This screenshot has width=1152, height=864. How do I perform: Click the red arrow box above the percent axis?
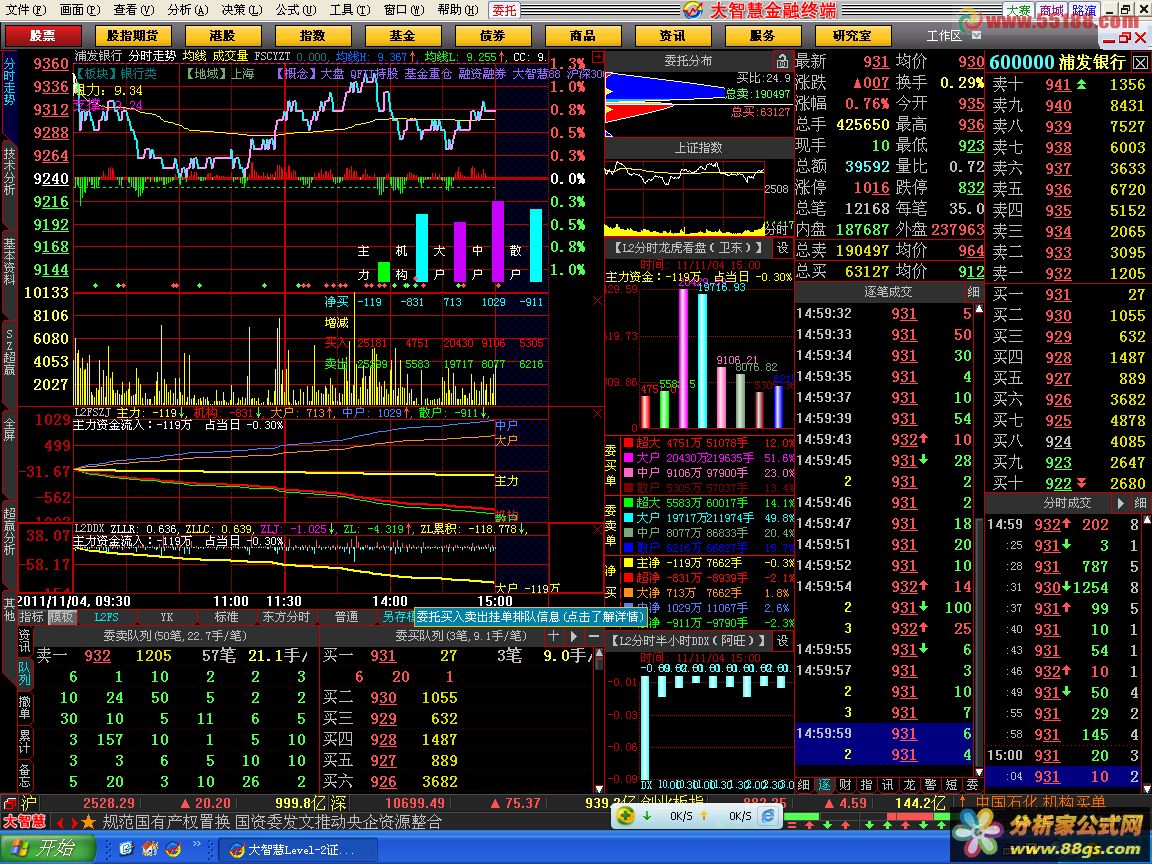pyautogui.click(x=597, y=57)
